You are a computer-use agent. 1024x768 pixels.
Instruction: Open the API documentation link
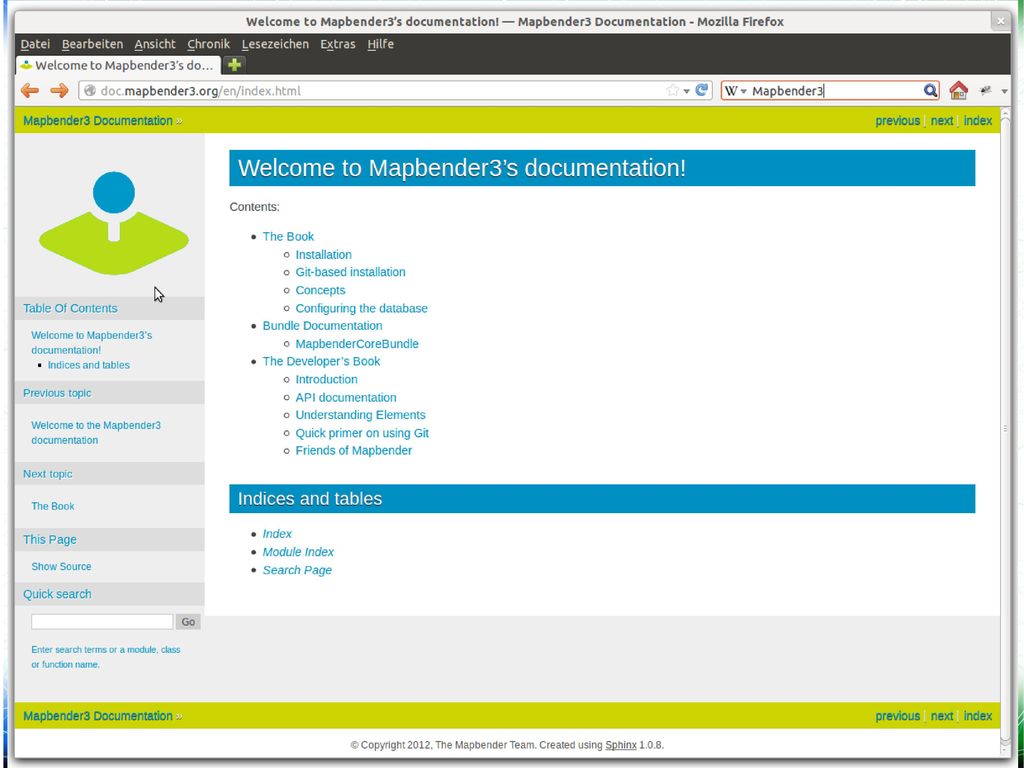pyautogui.click(x=345, y=397)
